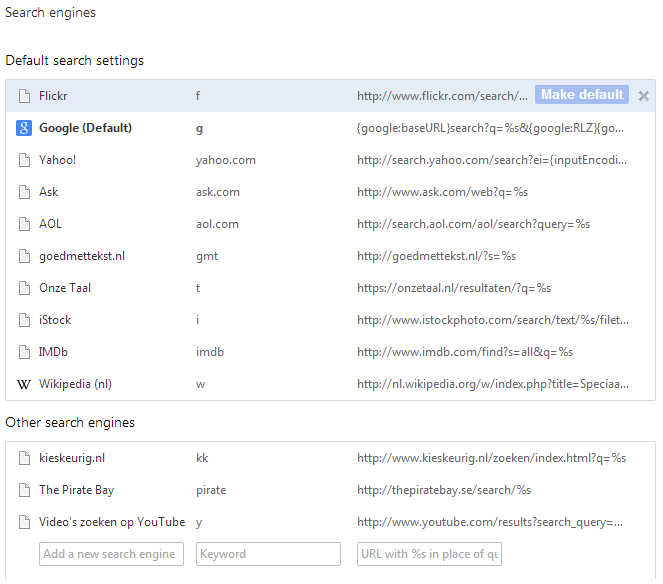Click the YouTube row page icon

pos(25,522)
